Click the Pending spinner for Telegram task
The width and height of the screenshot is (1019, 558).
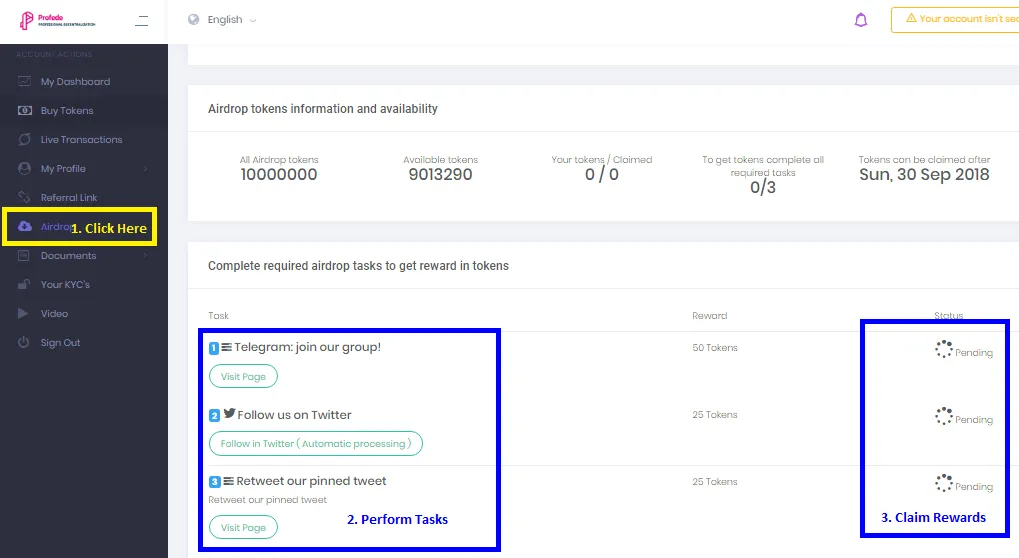click(944, 349)
